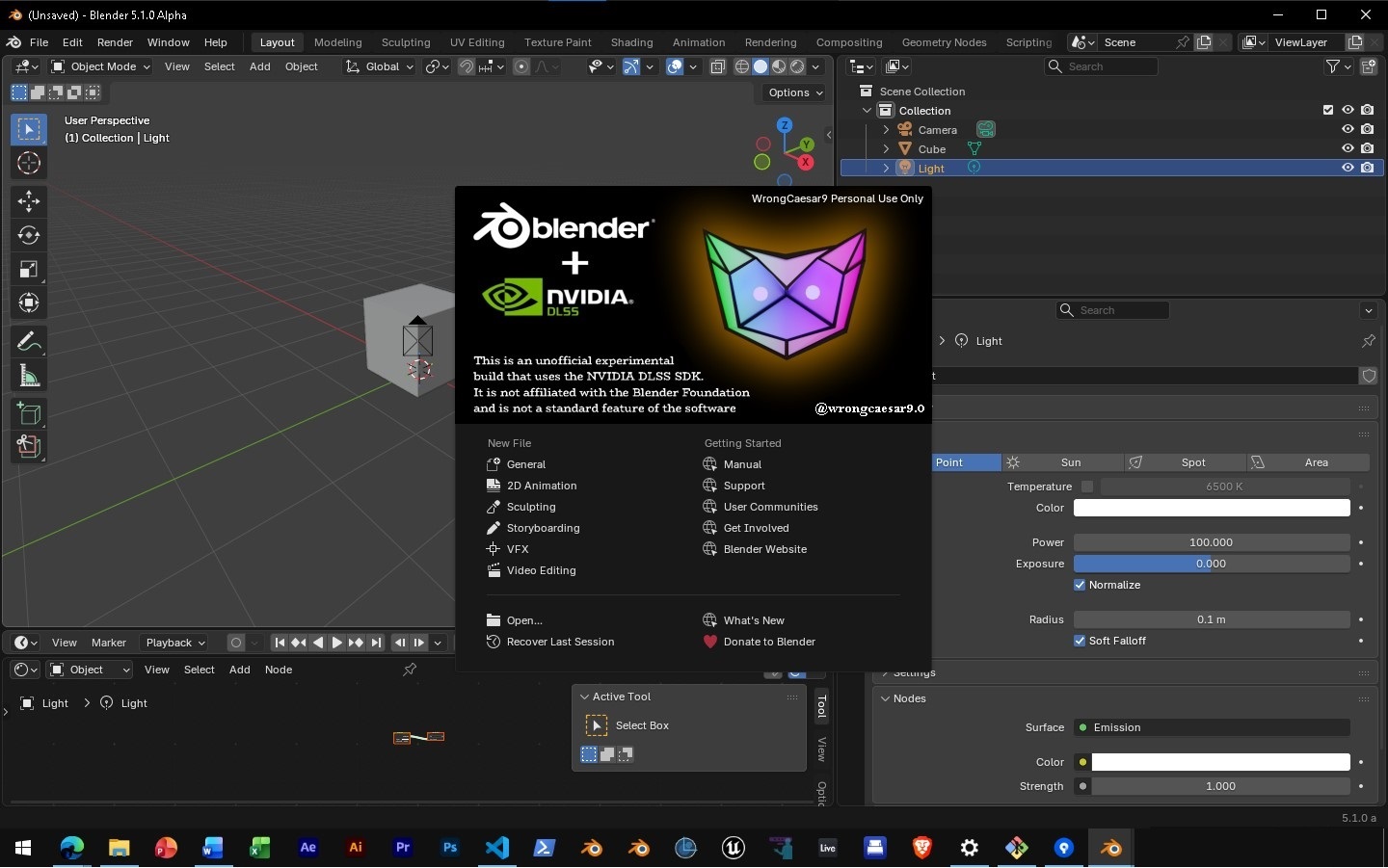The width and height of the screenshot is (1388, 868).
Task: Select the Move tool in the toolbar
Action: click(28, 201)
